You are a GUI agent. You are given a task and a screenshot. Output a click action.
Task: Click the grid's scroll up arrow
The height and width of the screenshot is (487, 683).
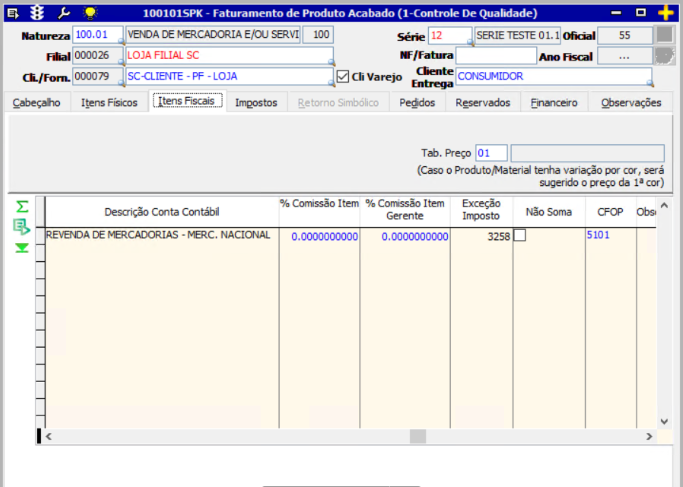tap(664, 205)
